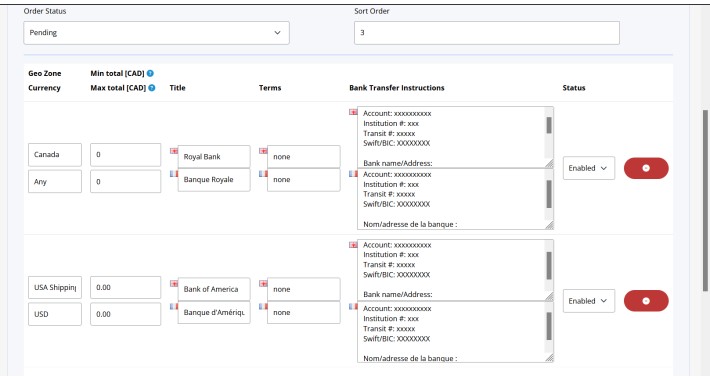This screenshot has width=710, height=380.
Task: Grab scrollbar in Bank of America English instructions
Action: pos(549,266)
